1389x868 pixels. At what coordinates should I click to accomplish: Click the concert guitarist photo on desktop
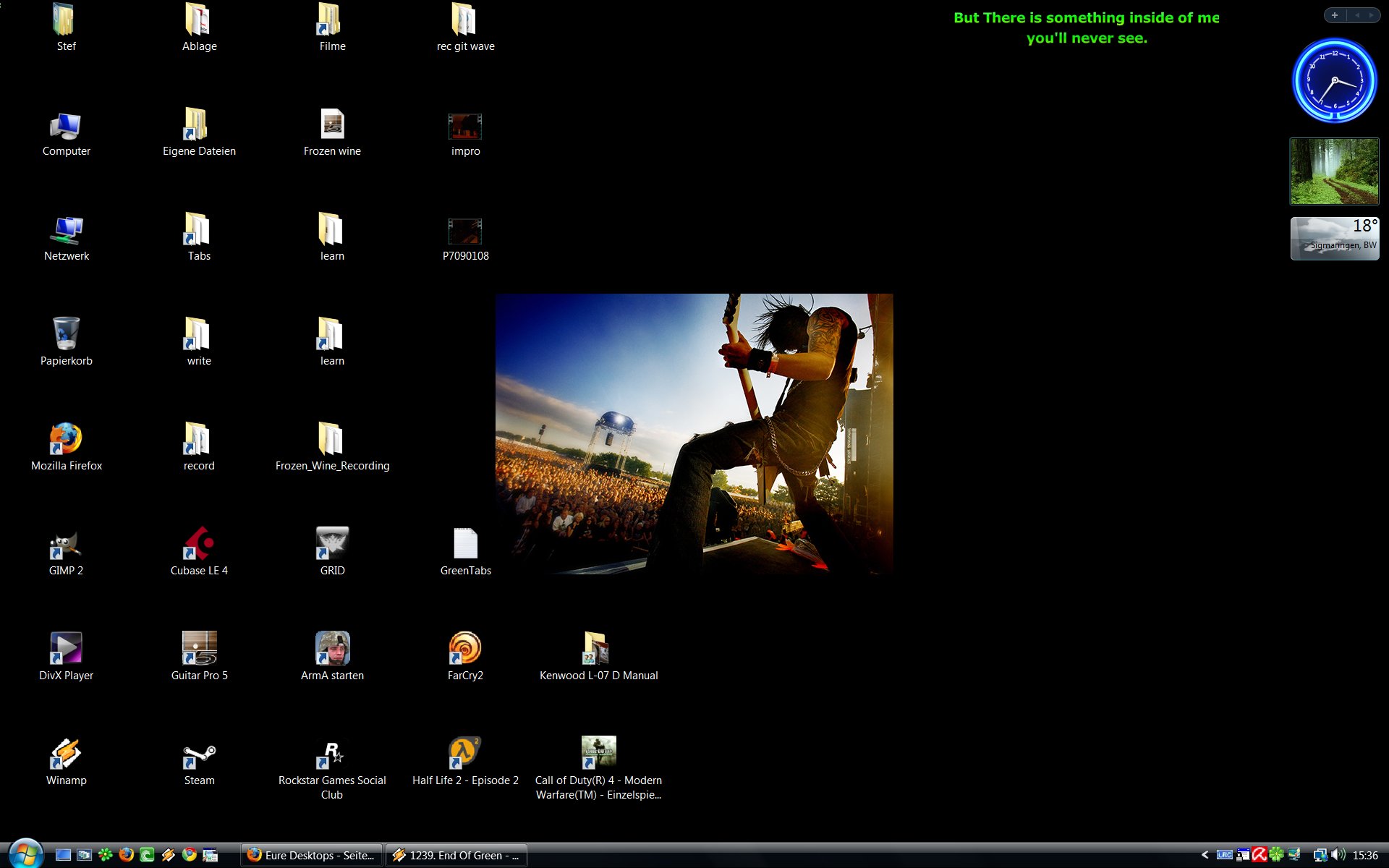tap(694, 434)
